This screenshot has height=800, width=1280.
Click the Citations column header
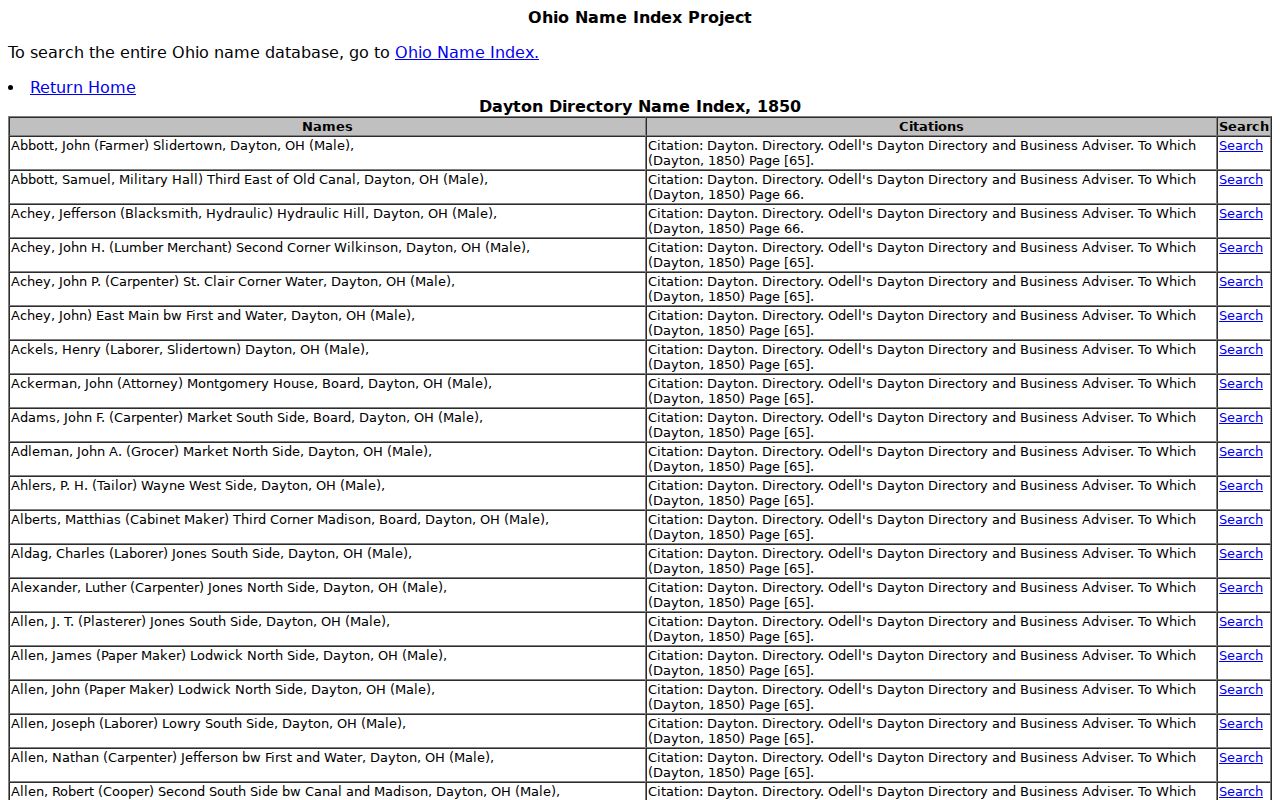tap(931, 127)
